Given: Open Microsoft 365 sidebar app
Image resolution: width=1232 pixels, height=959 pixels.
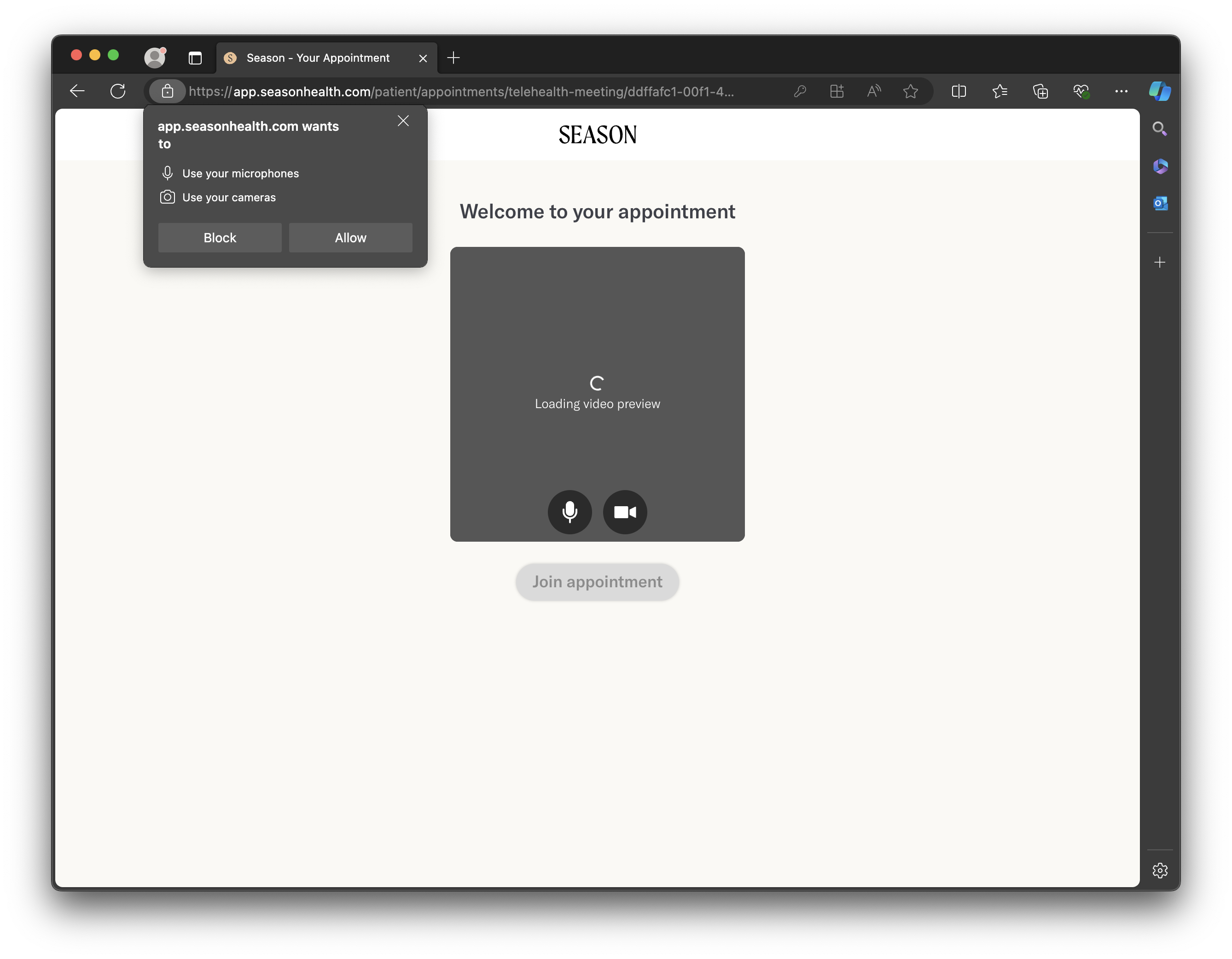Looking at the screenshot, I should click(1160, 166).
